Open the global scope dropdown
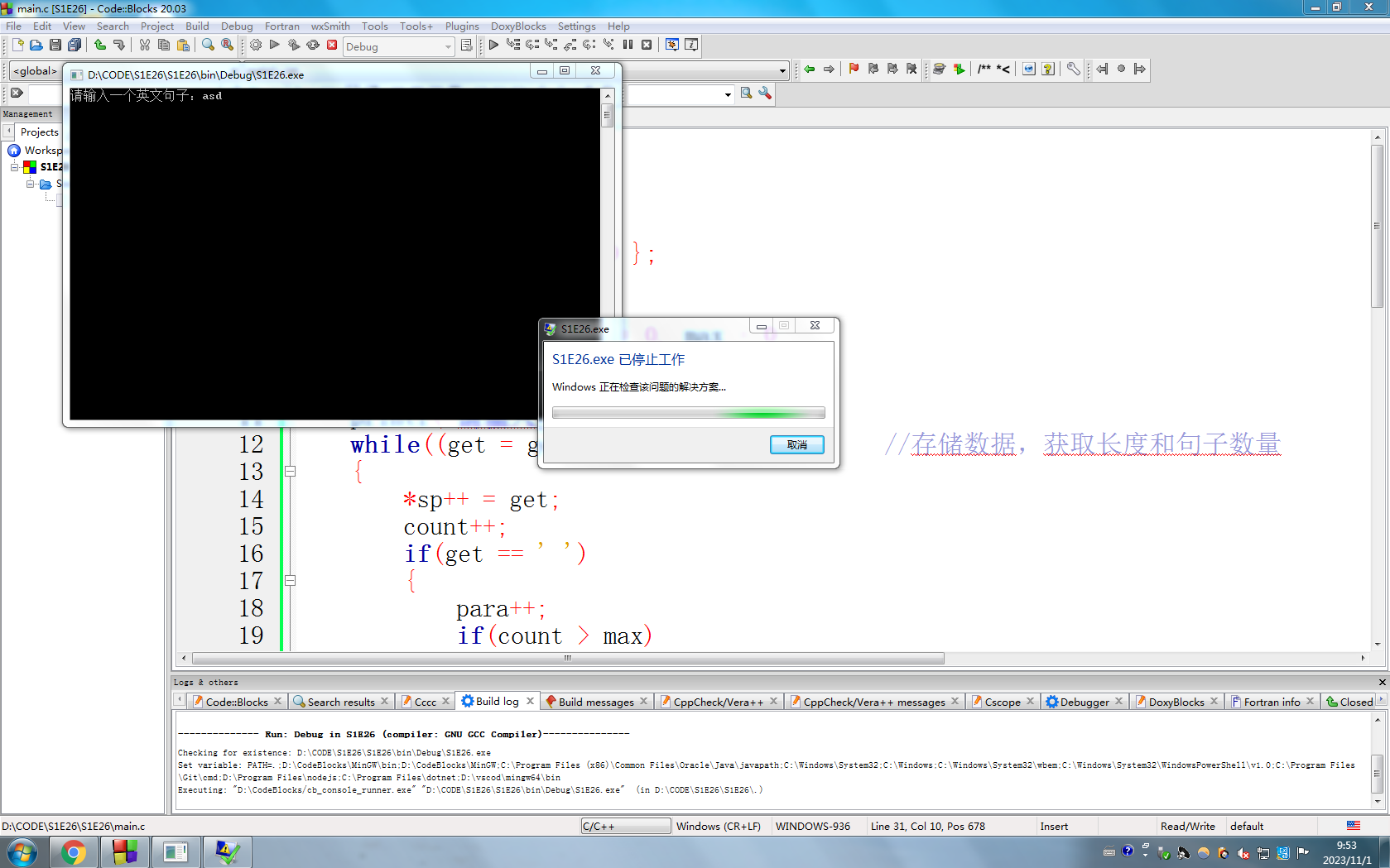Viewport: 1390px width, 868px height. pos(35,70)
